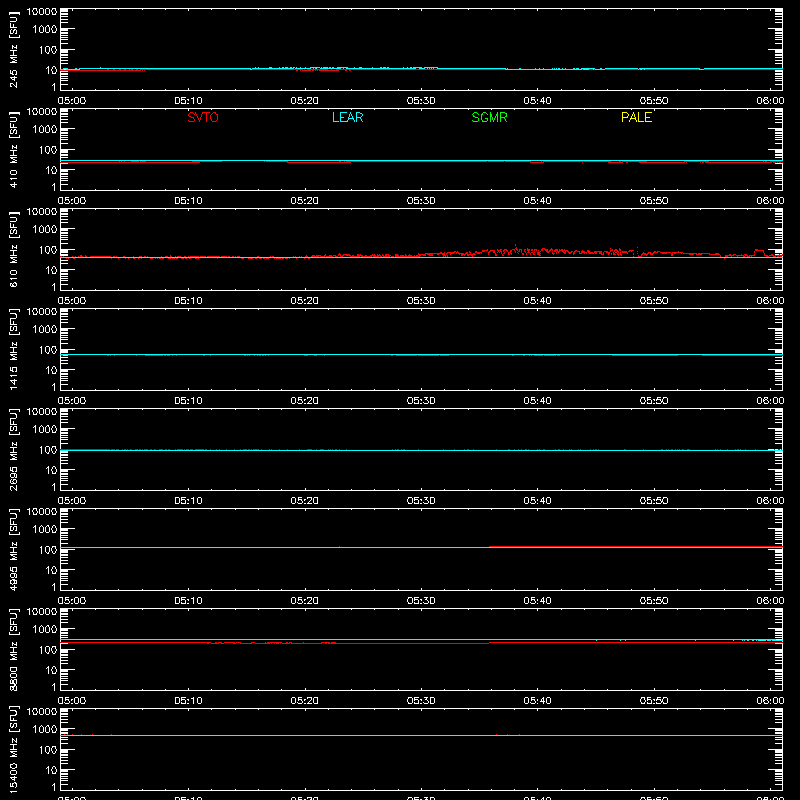Screen dimensions: 800x800
Task: Click the 05:10 tick under the 2695 MHz panel
Action: click(188, 501)
